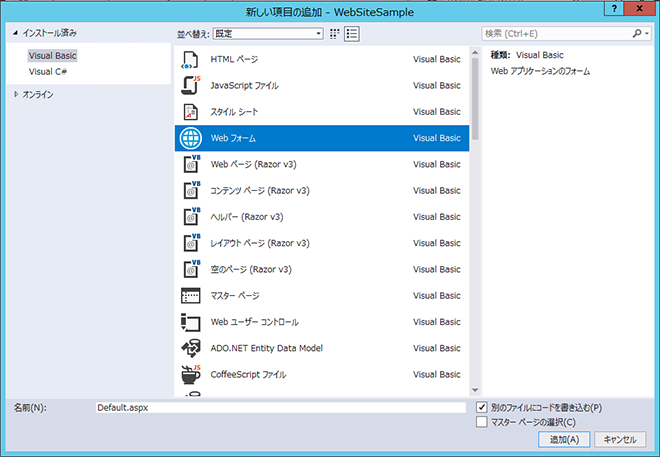The height and width of the screenshot is (457, 660).
Task: Open the search options dropdown arrow
Action: pos(647,34)
